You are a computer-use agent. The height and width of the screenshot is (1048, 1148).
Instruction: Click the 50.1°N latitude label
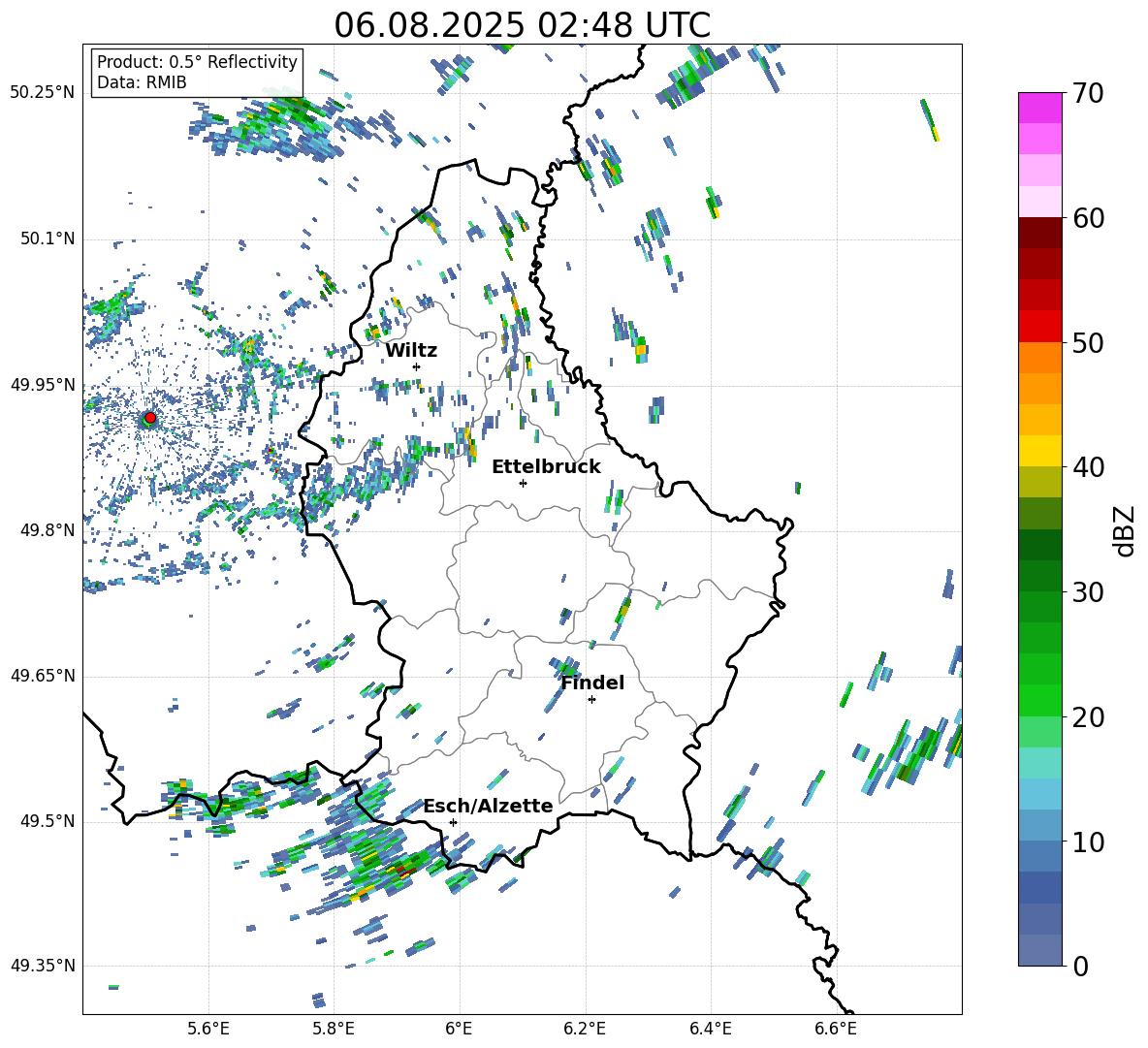click(x=48, y=238)
